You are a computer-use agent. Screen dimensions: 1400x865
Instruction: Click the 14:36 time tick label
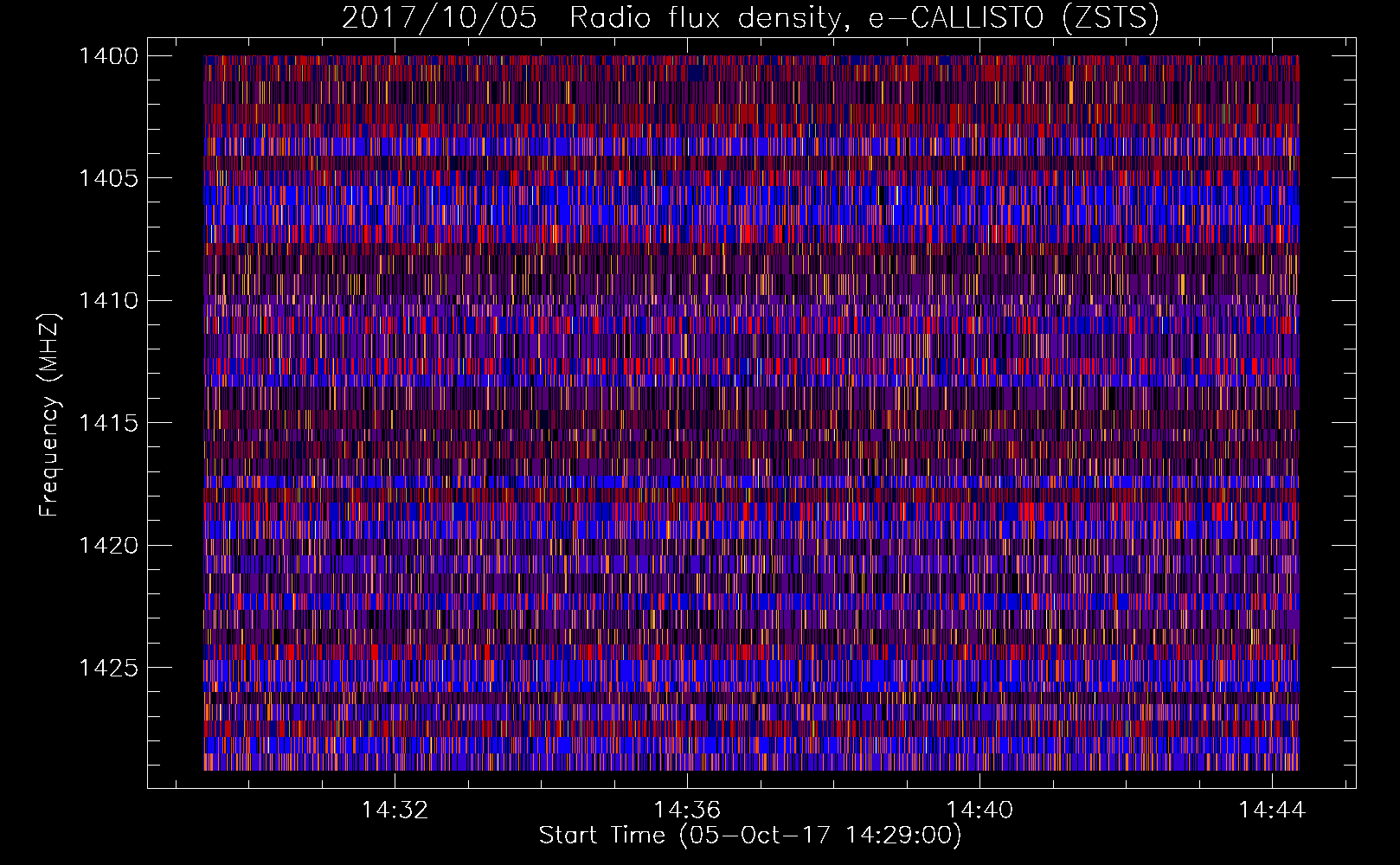point(687,810)
